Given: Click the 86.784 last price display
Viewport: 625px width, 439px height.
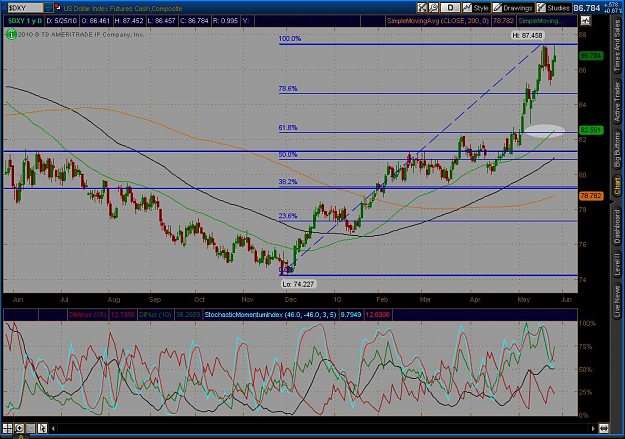Looking at the screenshot, I should click(586, 8).
